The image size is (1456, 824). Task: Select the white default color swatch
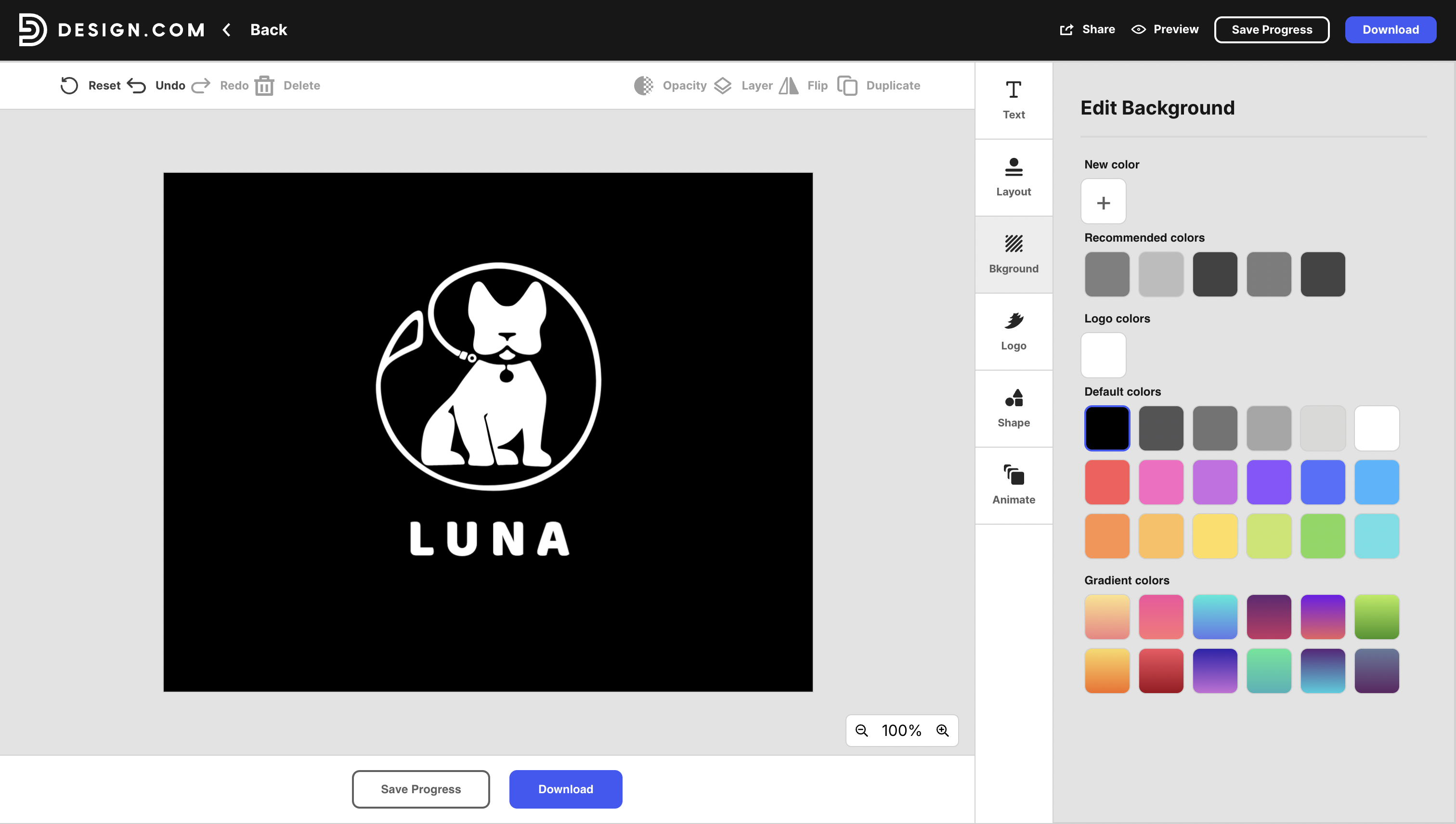[x=1377, y=428]
